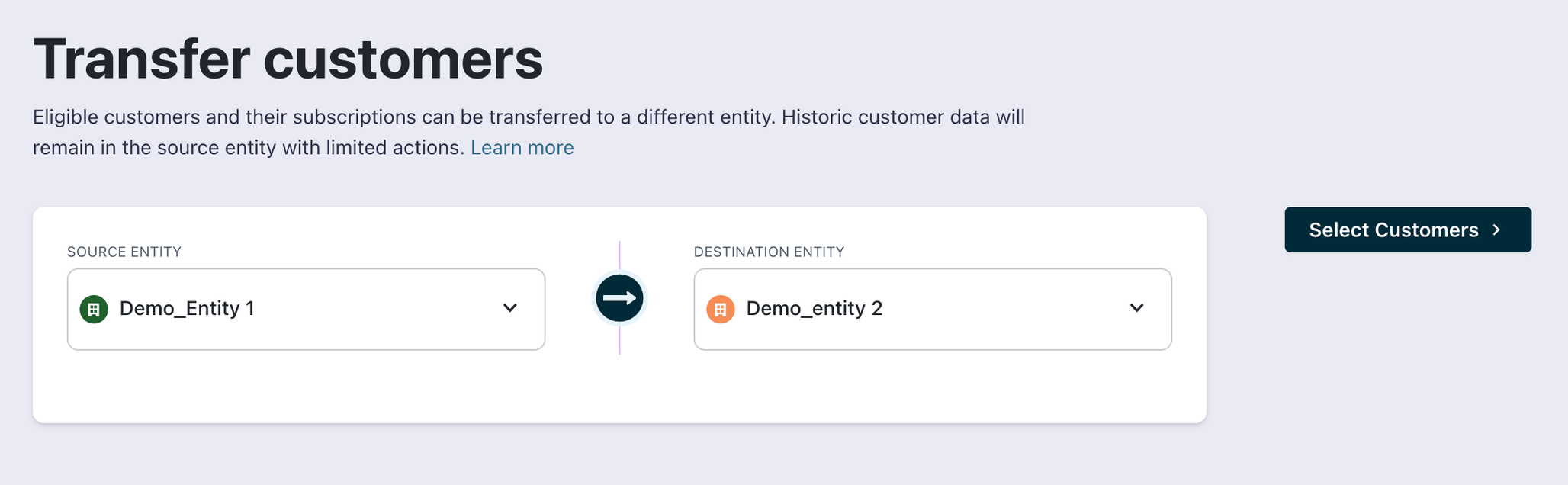The width and height of the screenshot is (1568, 485).
Task: Click the SOURCE ENTITY label
Action: (124, 252)
